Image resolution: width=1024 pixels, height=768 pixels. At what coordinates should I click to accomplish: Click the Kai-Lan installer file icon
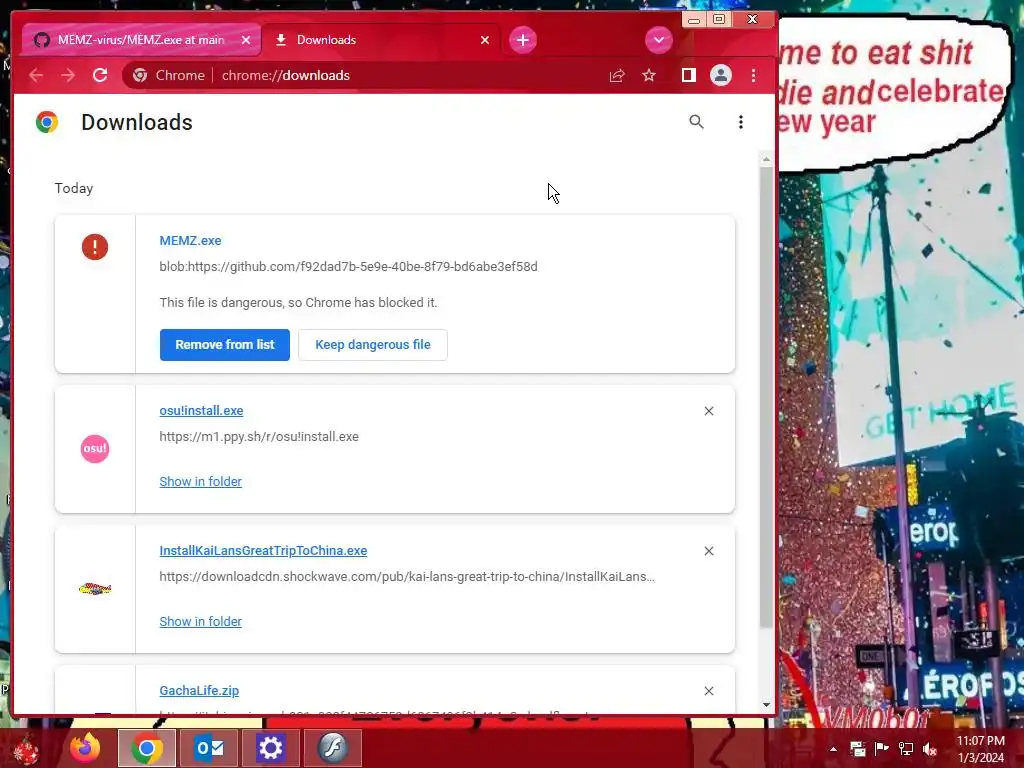(x=95, y=589)
